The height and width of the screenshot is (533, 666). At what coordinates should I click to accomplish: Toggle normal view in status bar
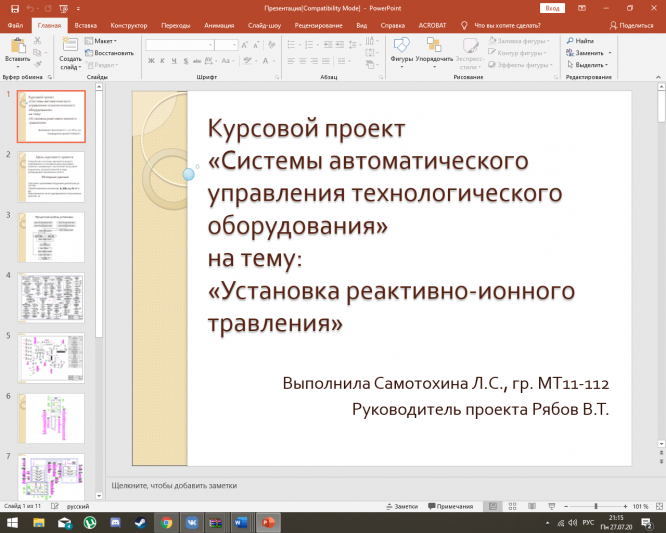(491, 507)
